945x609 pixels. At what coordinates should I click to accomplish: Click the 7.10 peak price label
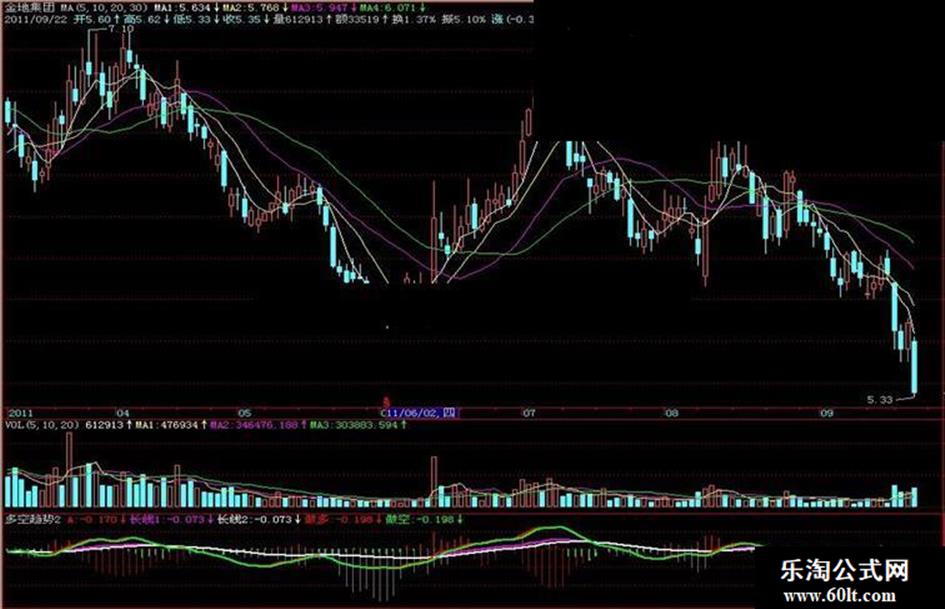tap(121, 29)
